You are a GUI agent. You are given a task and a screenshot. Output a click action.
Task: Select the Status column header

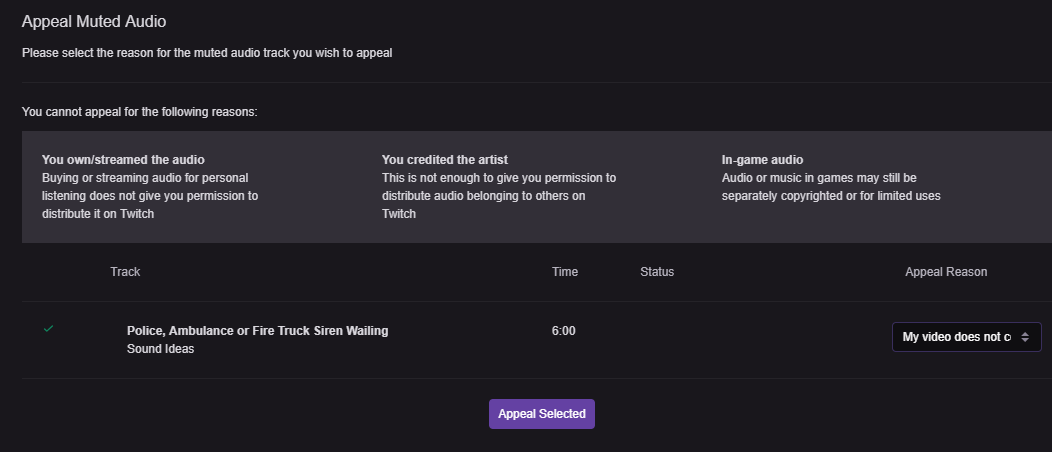[x=657, y=272]
